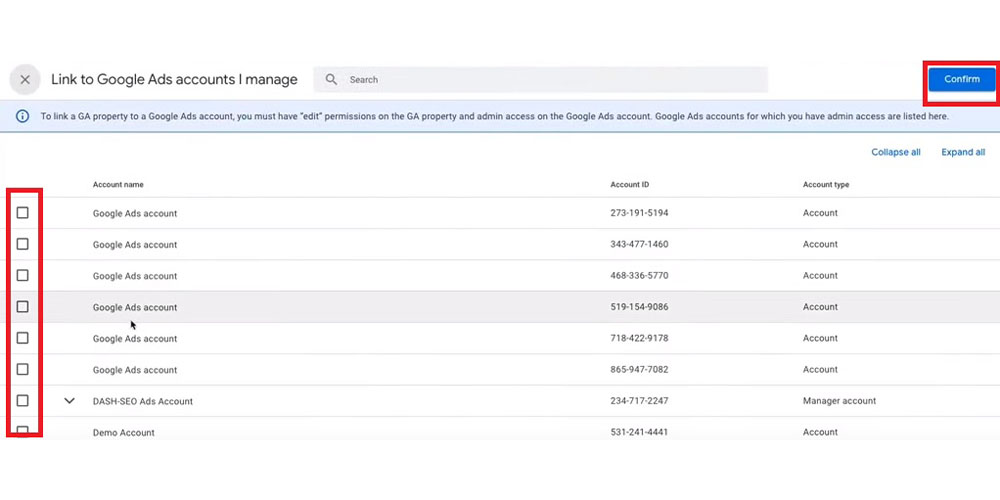Image resolution: width=1000 pixels, height=500 pixels.
Task: Check the box for account 519-154-9086
Action: pos(22,307)
